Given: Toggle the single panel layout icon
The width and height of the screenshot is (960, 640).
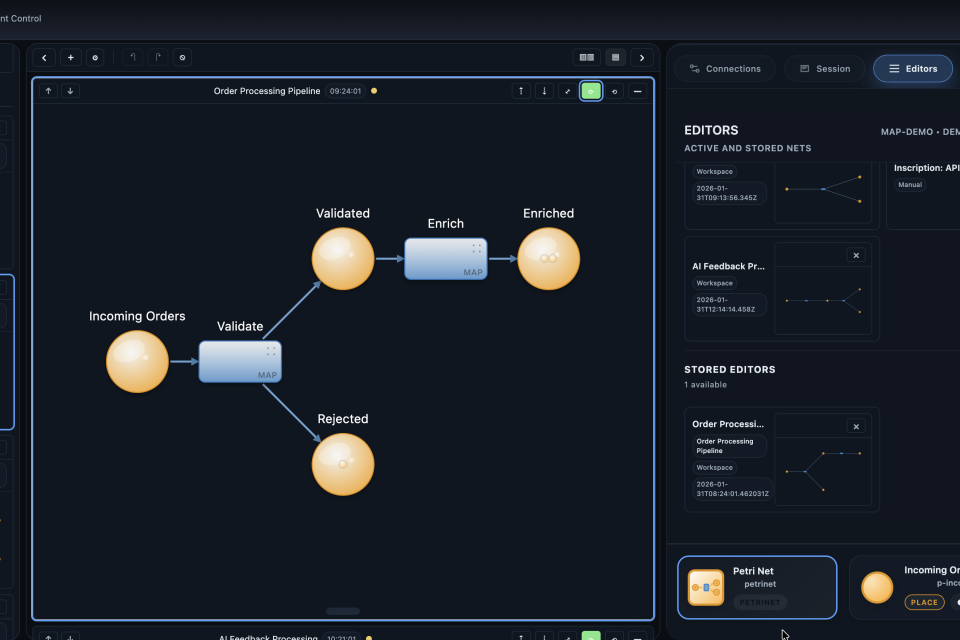Looking at the screenshot, I should [615, 58].
